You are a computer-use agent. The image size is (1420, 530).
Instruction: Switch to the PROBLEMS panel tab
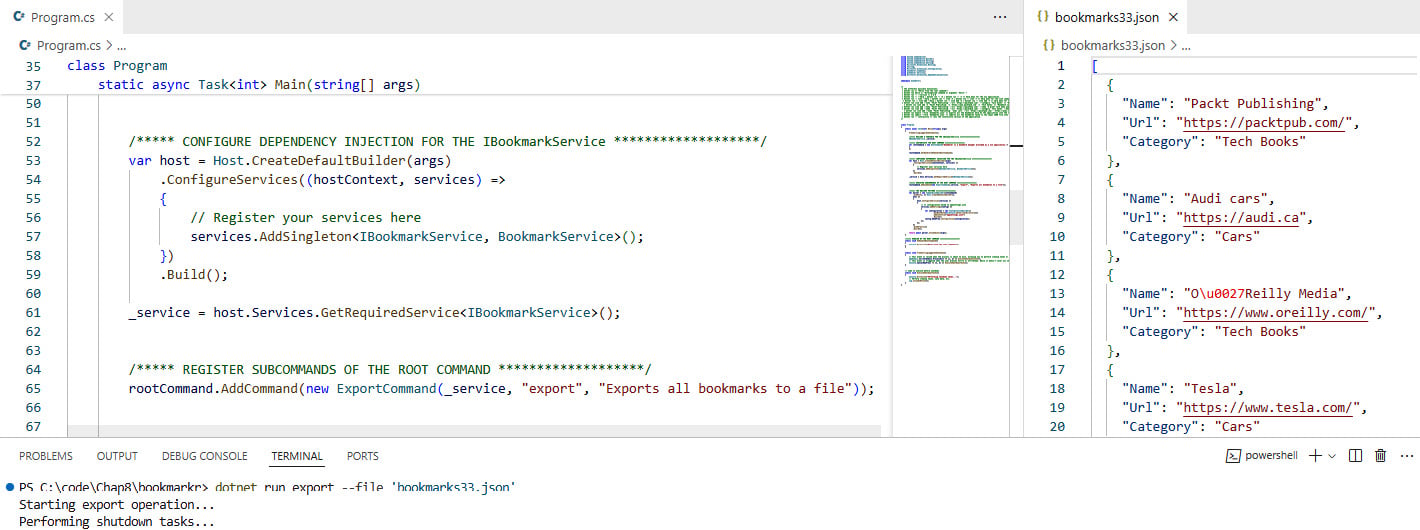tap(46, 456)
